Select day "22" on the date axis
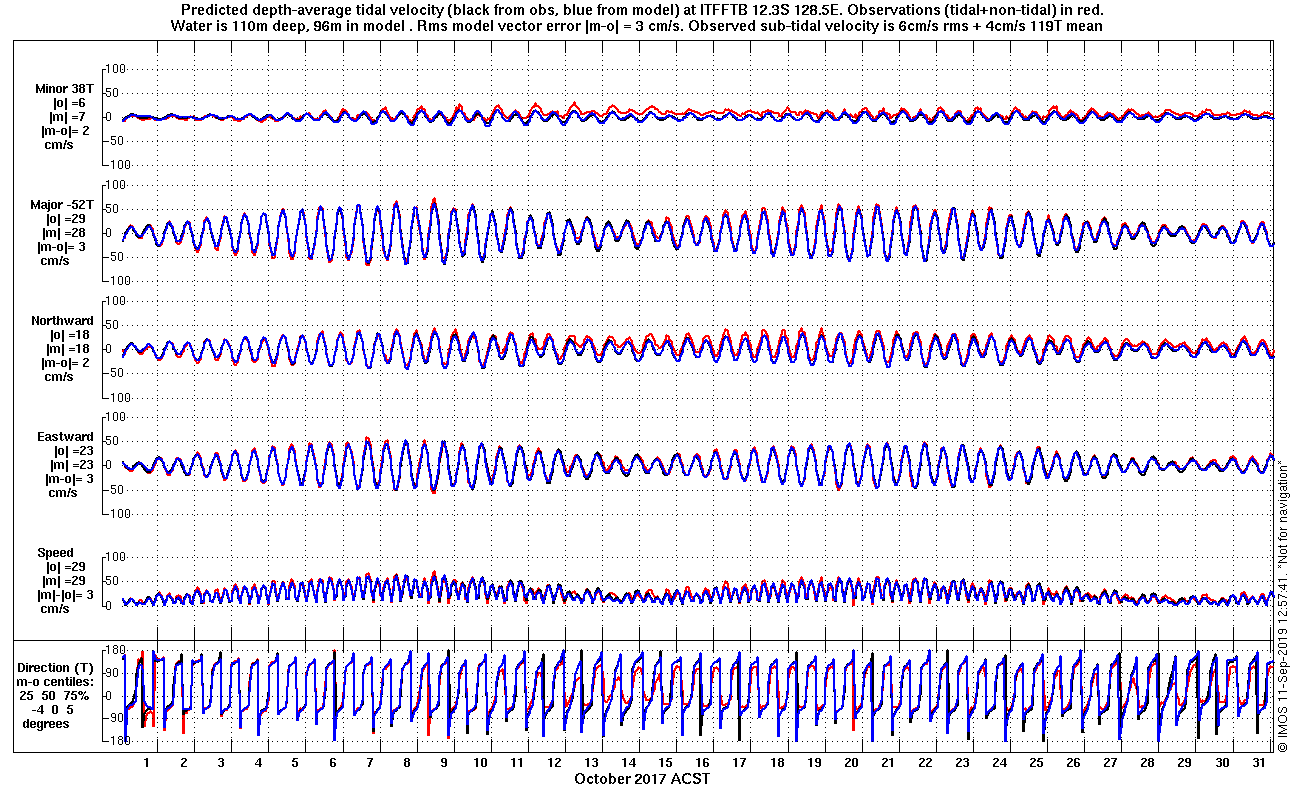 tap(924, 762)
